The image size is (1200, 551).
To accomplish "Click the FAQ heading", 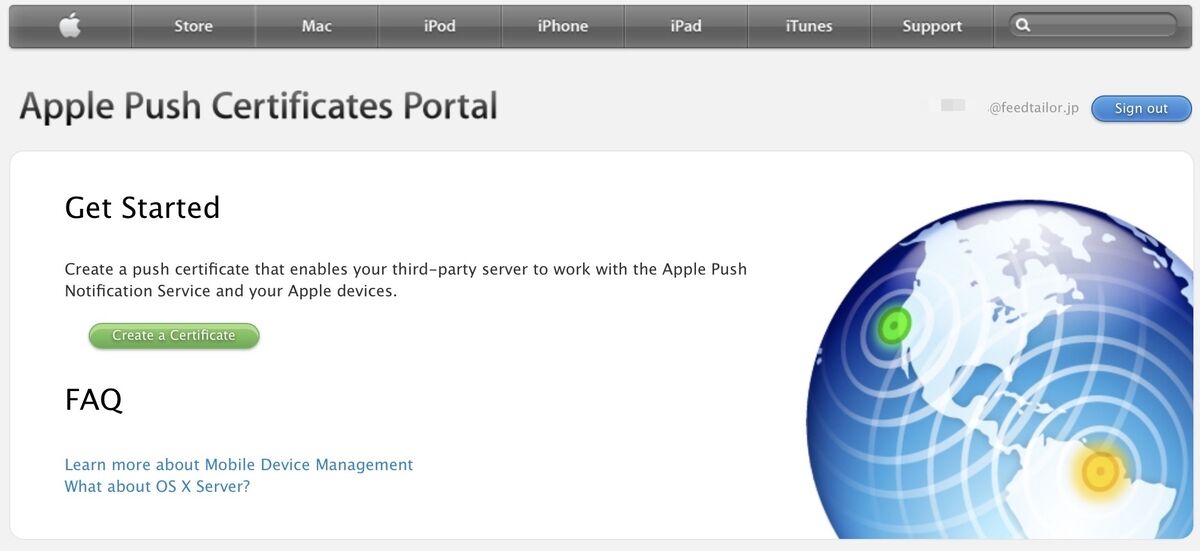I will pyautogui.click(x=94, y=400).
